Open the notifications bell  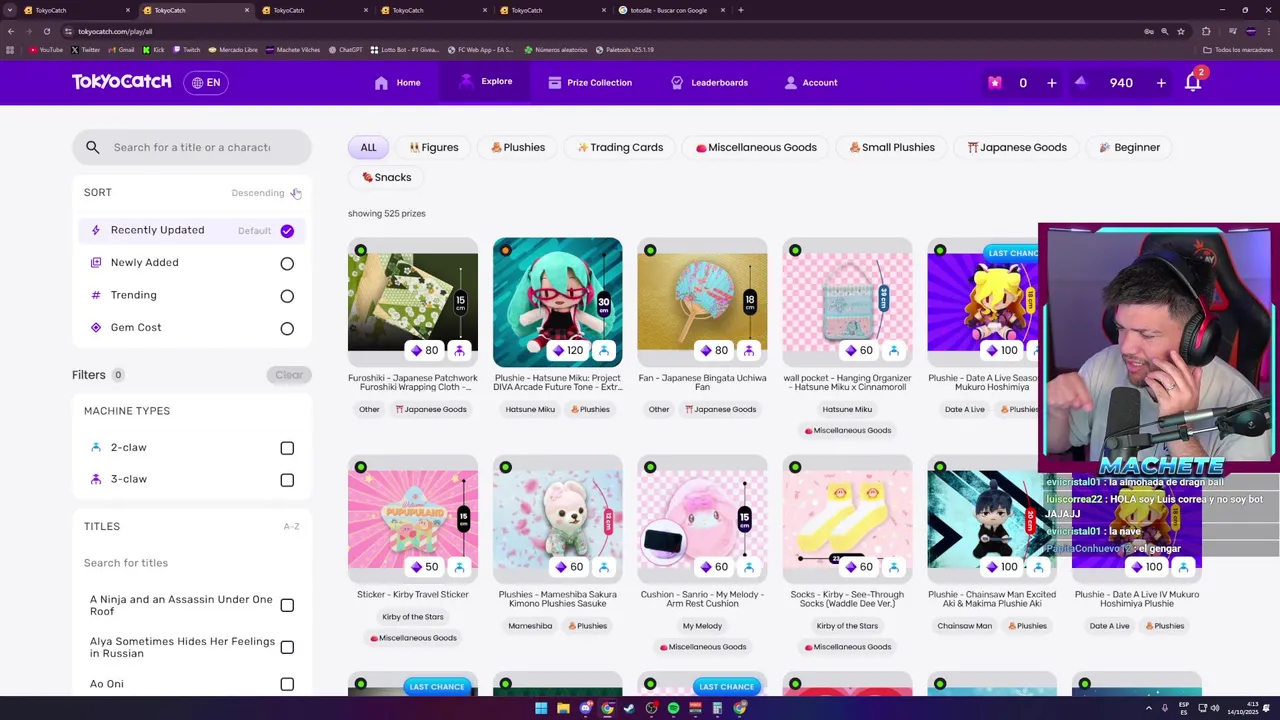pos(1193,82)
